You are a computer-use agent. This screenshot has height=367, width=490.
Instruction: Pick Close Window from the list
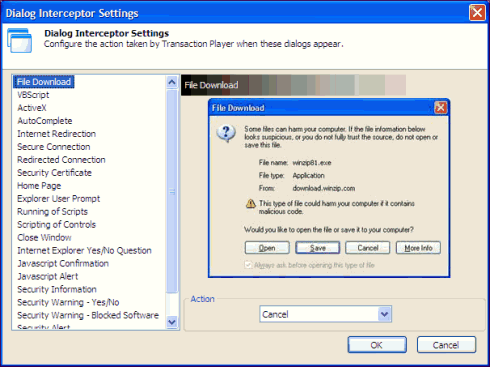coord(44,238)
